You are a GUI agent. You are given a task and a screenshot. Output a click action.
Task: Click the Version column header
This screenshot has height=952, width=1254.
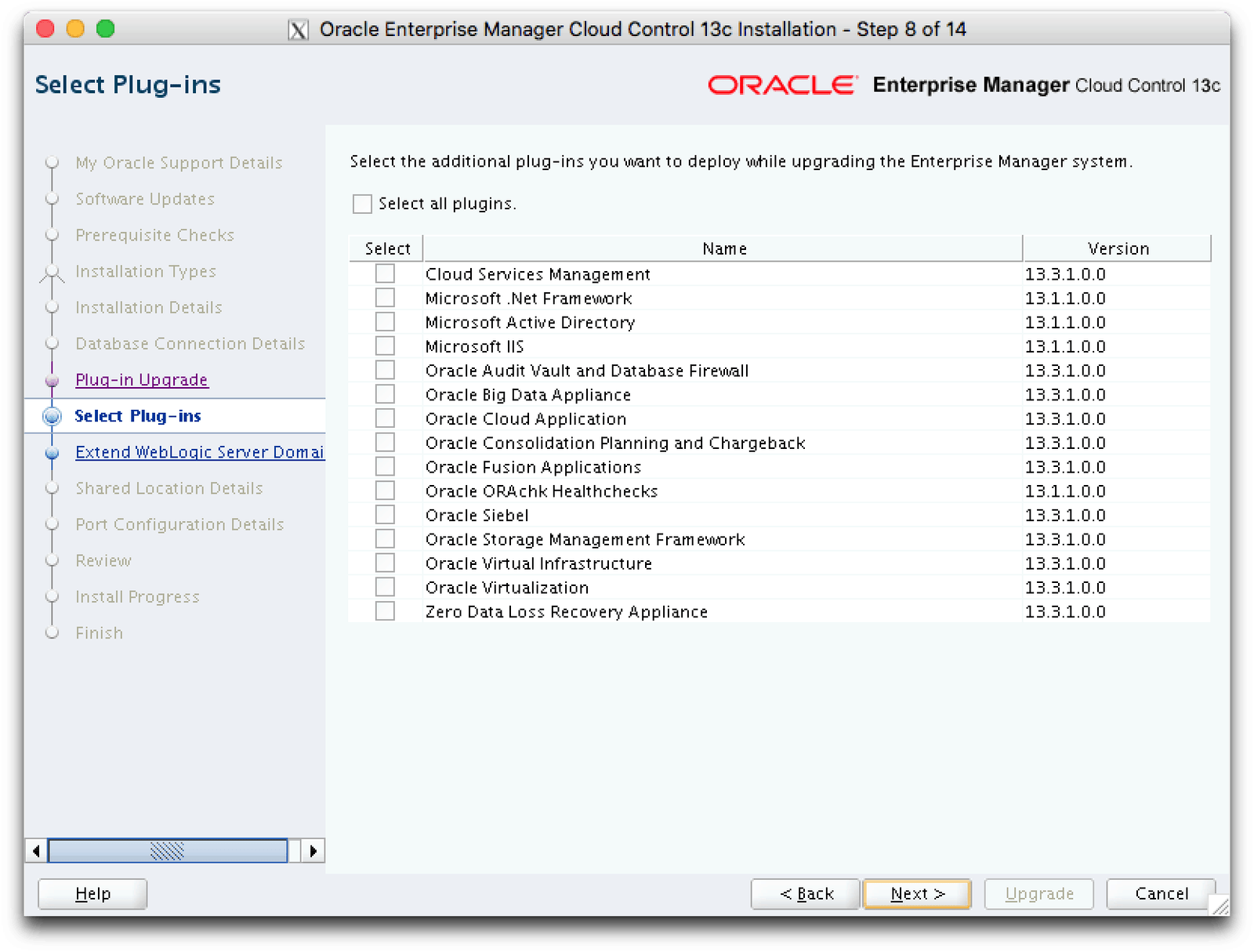[1117, 249]
